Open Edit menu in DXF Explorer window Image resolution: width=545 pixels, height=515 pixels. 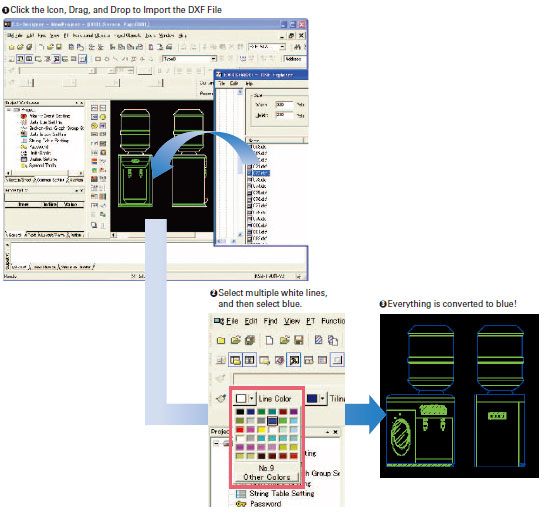click(x=234, y=84)
